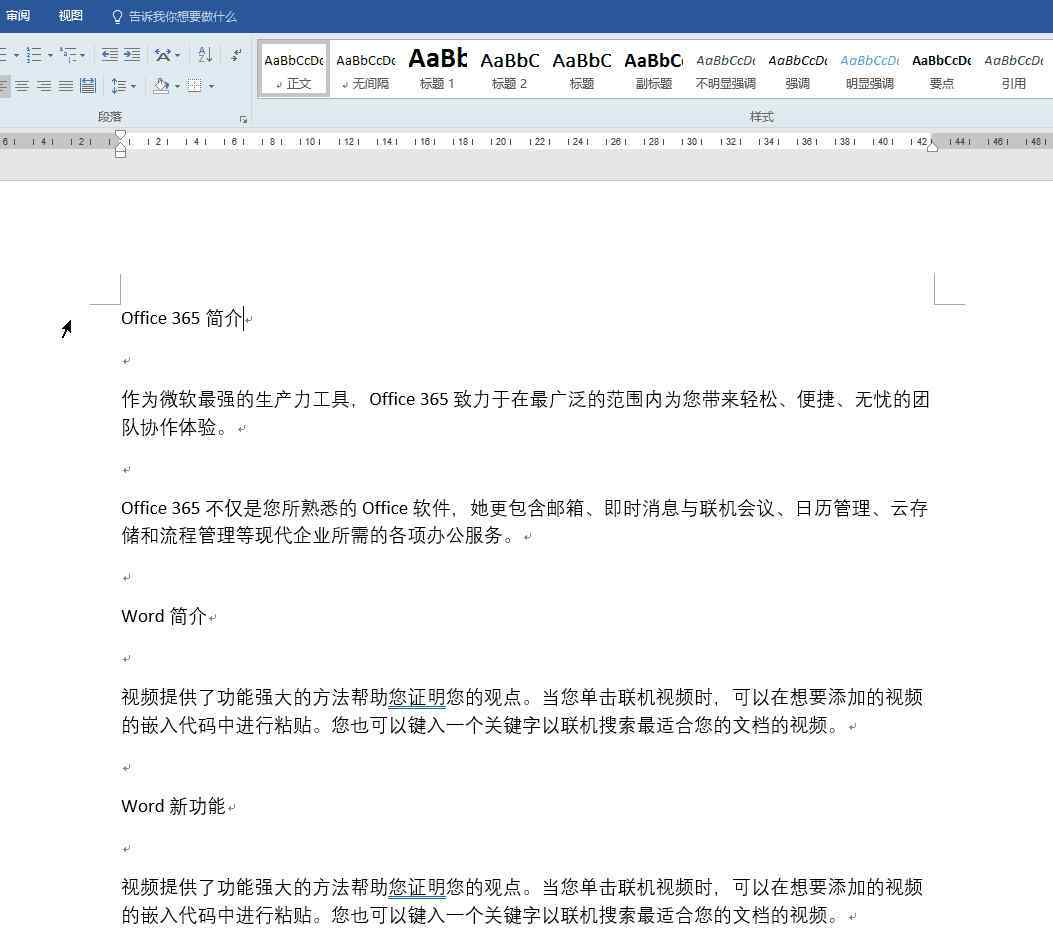Click the numbered list icon
The height and width of the screenshot is (933, 1053).
[x=34, y=55]
